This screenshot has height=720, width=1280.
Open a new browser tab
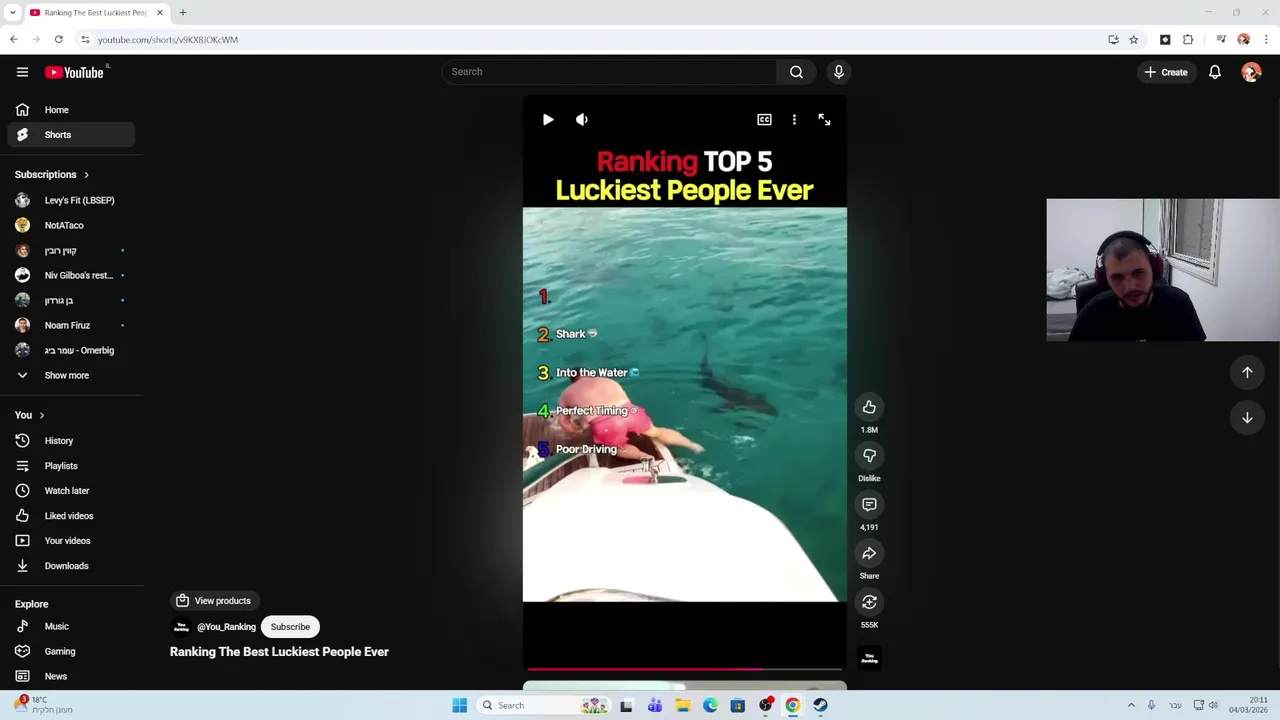click(183, 13)
